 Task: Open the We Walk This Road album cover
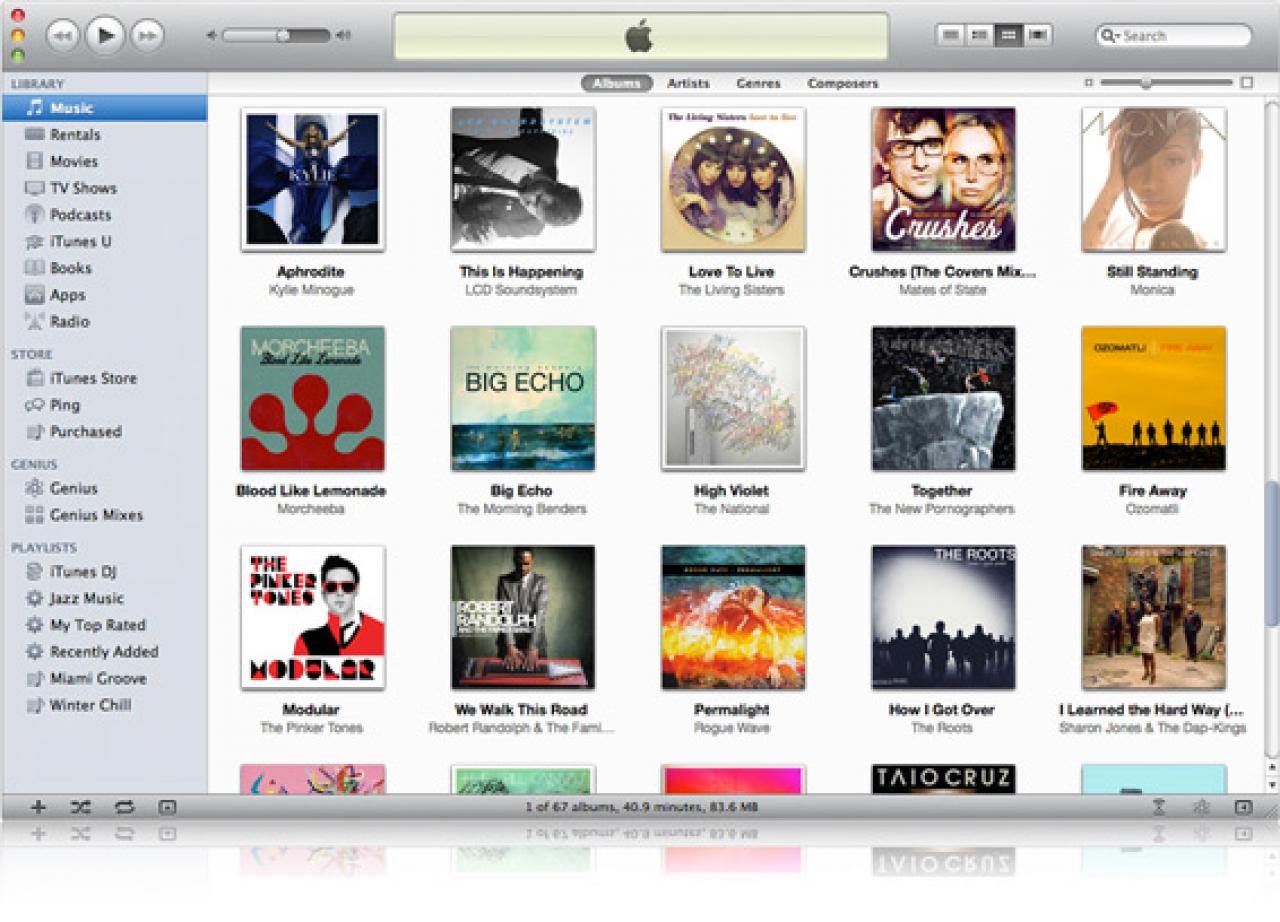tap(522, 617)
